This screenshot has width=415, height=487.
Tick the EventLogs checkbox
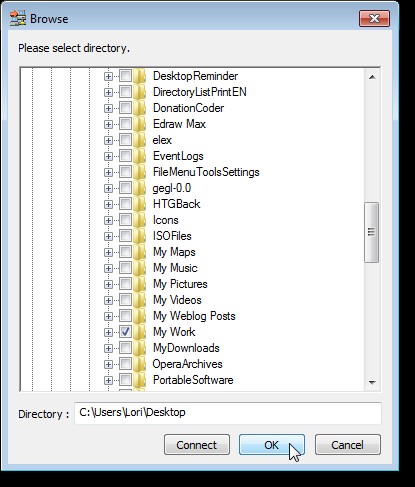pos(125,156)
